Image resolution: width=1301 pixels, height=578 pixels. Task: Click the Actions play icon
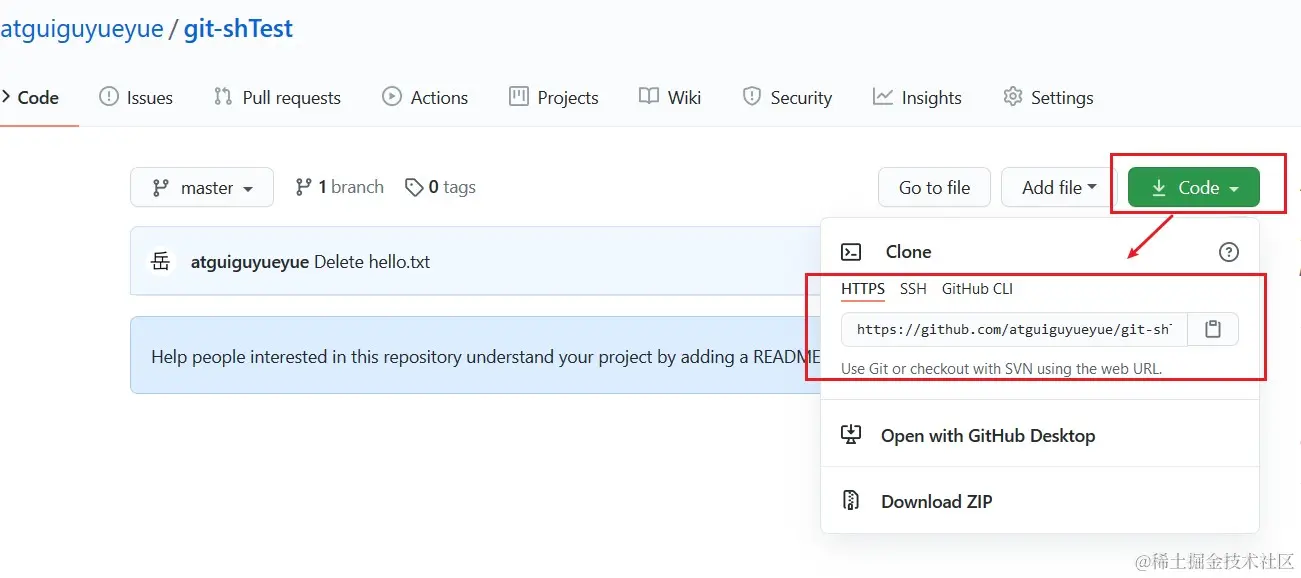392,96
